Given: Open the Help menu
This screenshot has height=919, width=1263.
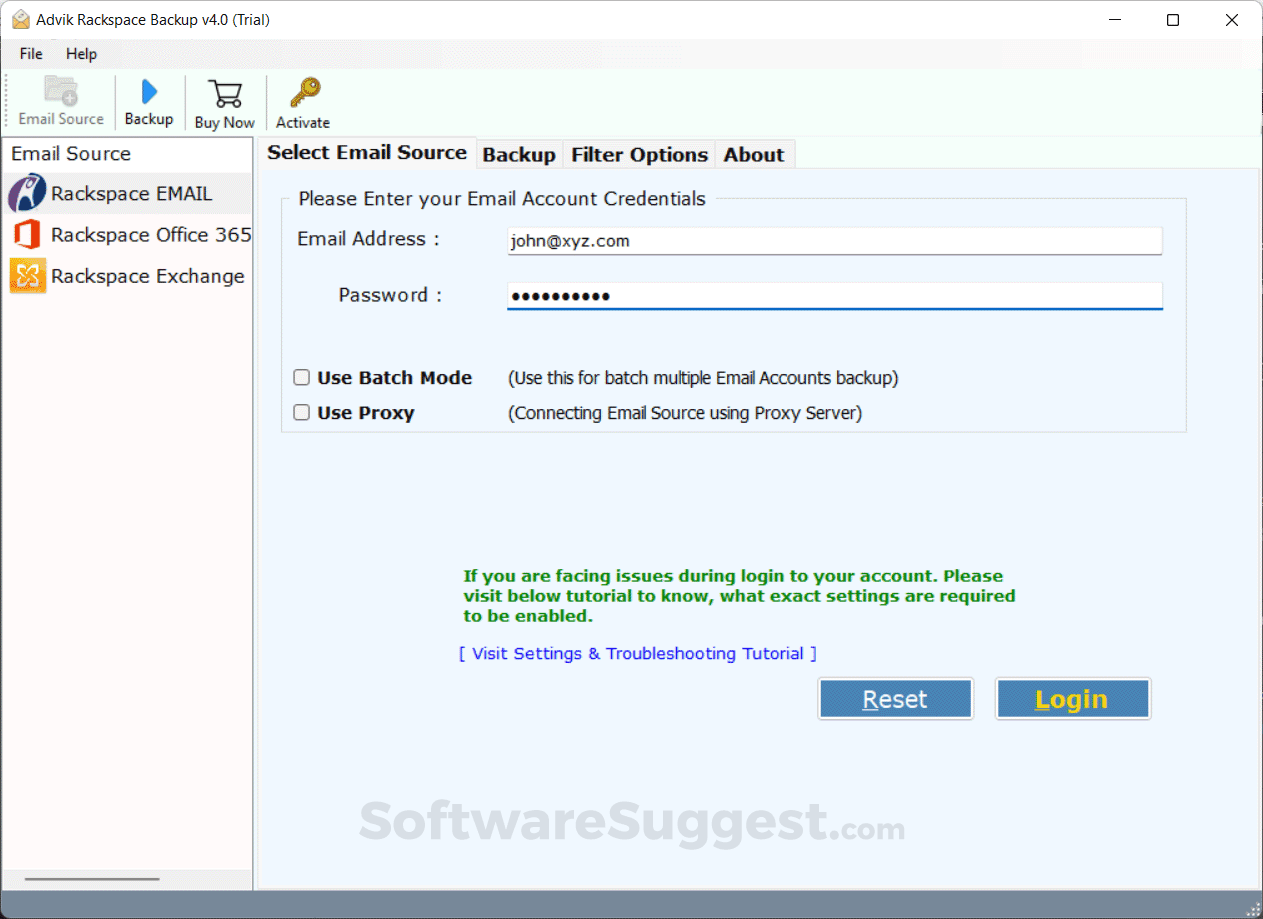Looking at the screenshot, I should (81, 54).
